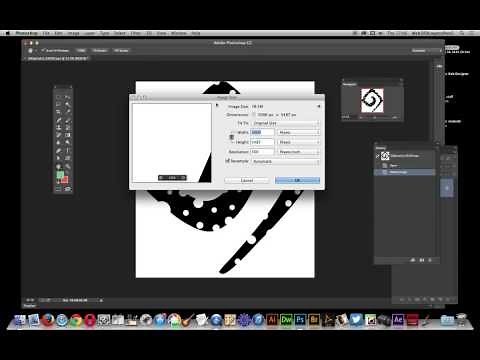The width and height of the screenshot is (480, 360).
Task: Toggle the Resample checkbox
Action: pos(228,161)
